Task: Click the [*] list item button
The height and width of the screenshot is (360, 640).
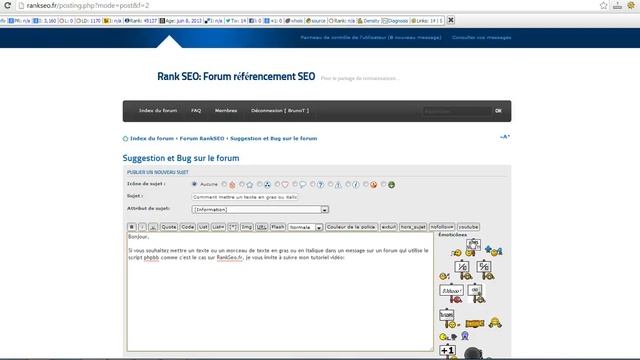Action: tap(233, 227)
